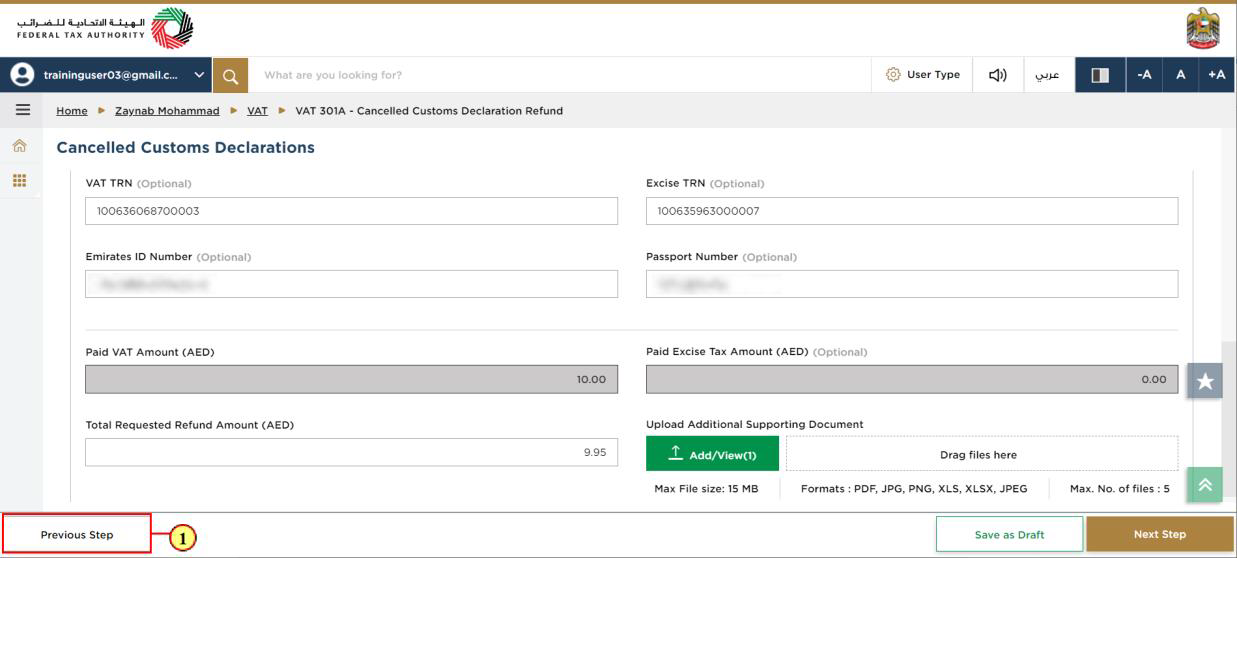The height and width of the screenshot is (648, 1237).
Task: Click Save as Draft button
Action: tap(1009, 534)
